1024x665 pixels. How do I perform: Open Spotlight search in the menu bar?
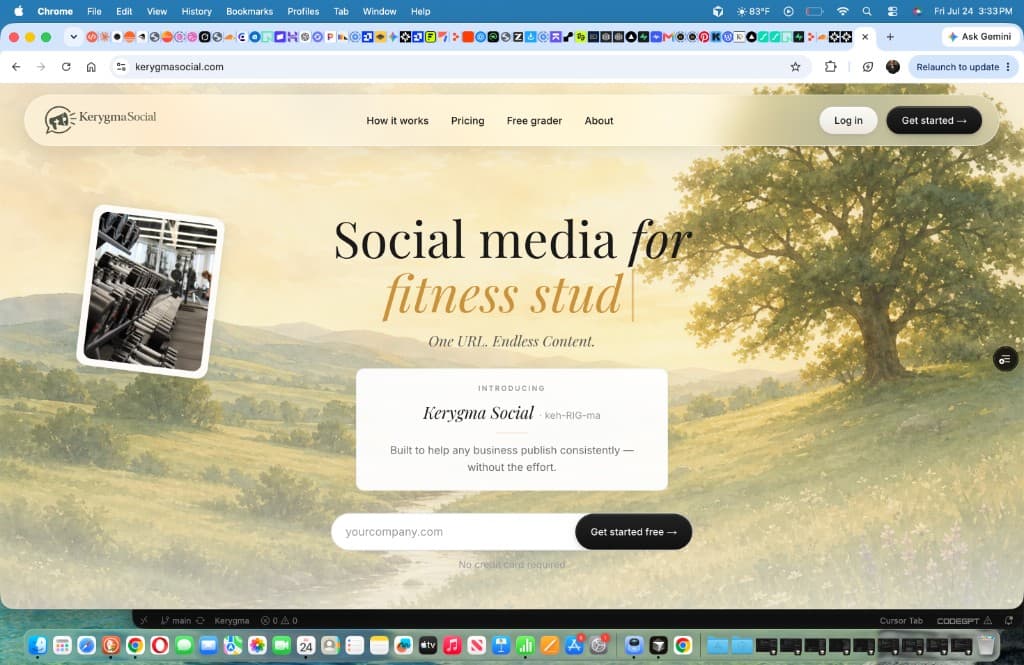coord(867,11)
